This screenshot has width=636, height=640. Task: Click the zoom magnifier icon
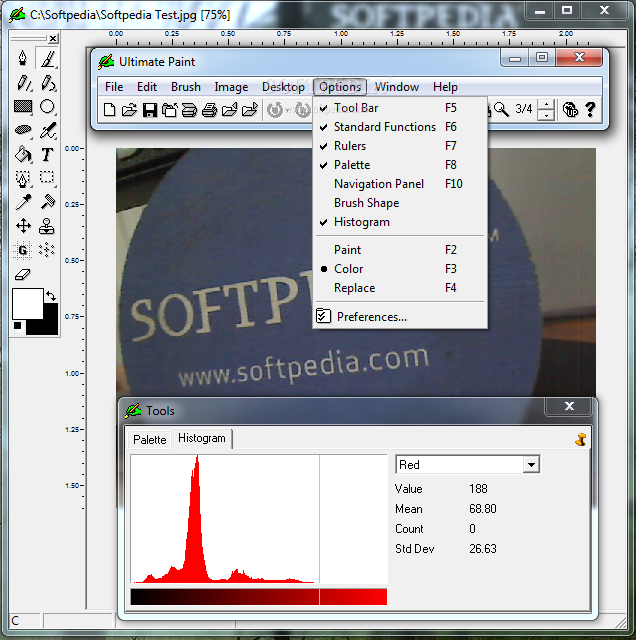(501, 109)
